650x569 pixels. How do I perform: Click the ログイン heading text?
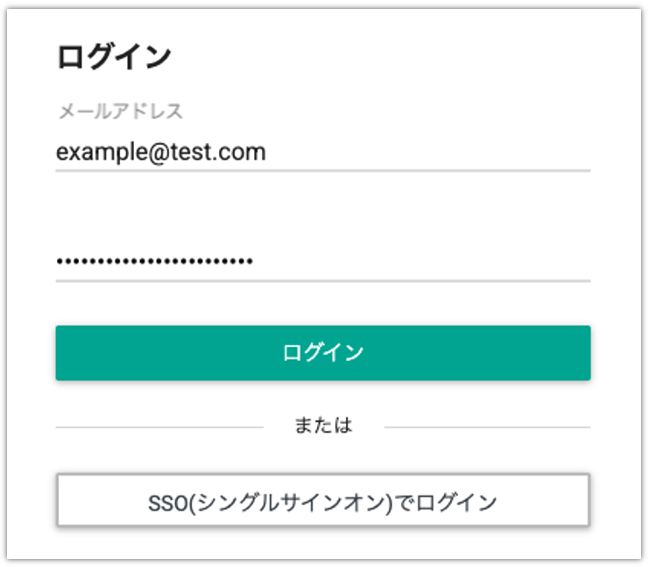coord(114,57)
